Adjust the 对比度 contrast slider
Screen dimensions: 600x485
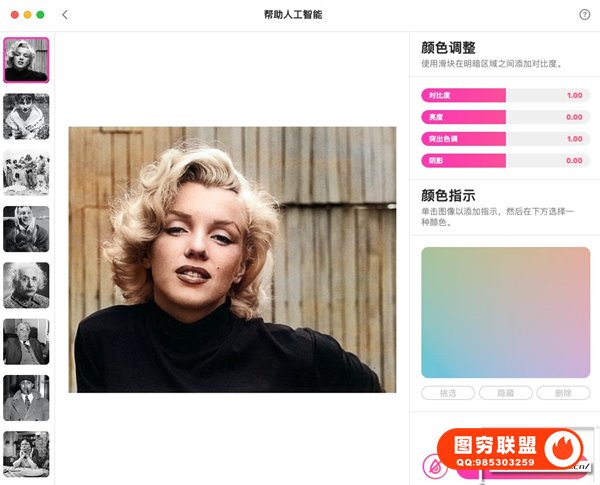pyautogui.click(x=505, y=95)
